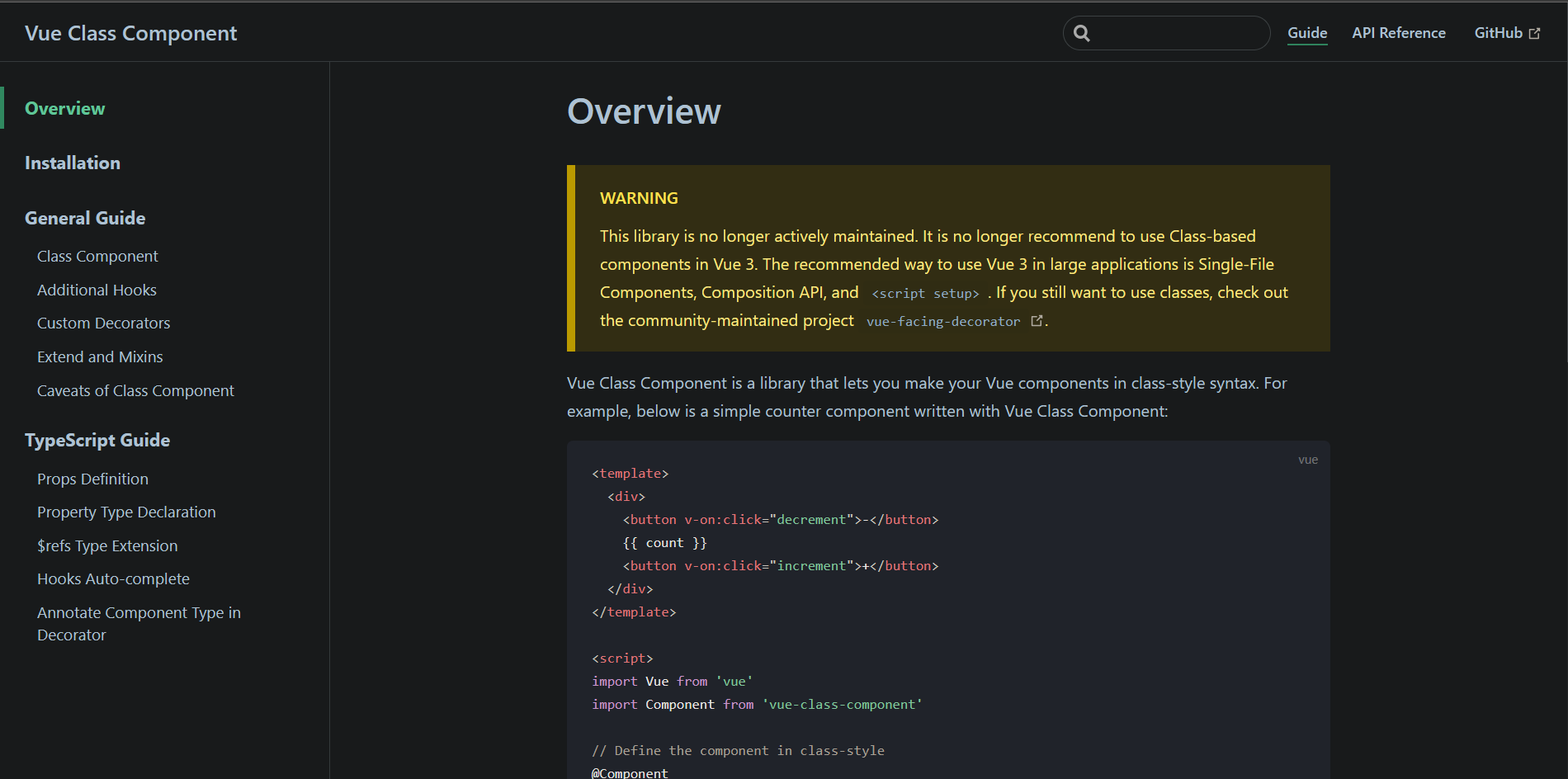The image size is (1568, 779).
Task: Open the Guide nav item
Action: (1307, 33)
